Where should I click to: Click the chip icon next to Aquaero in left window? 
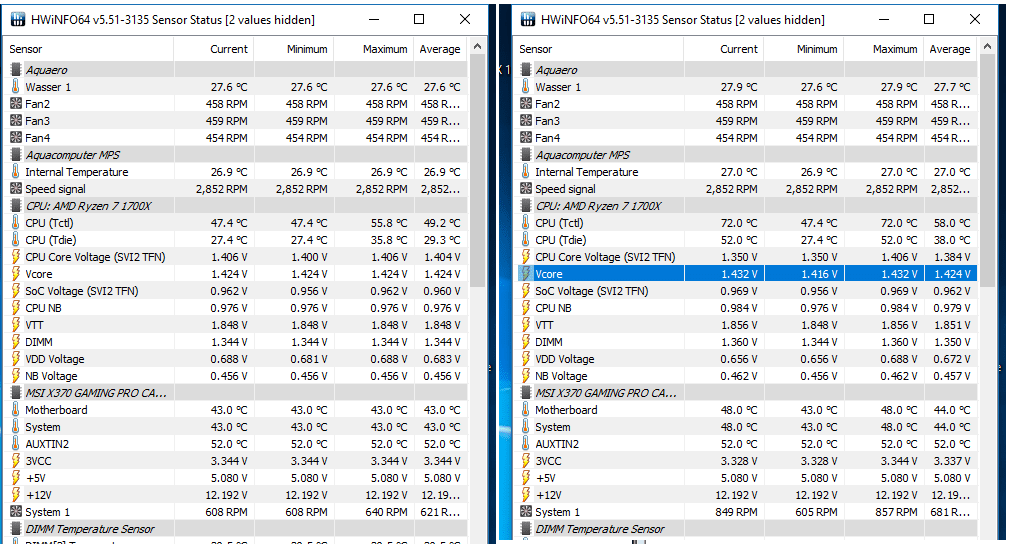(15, 70)
